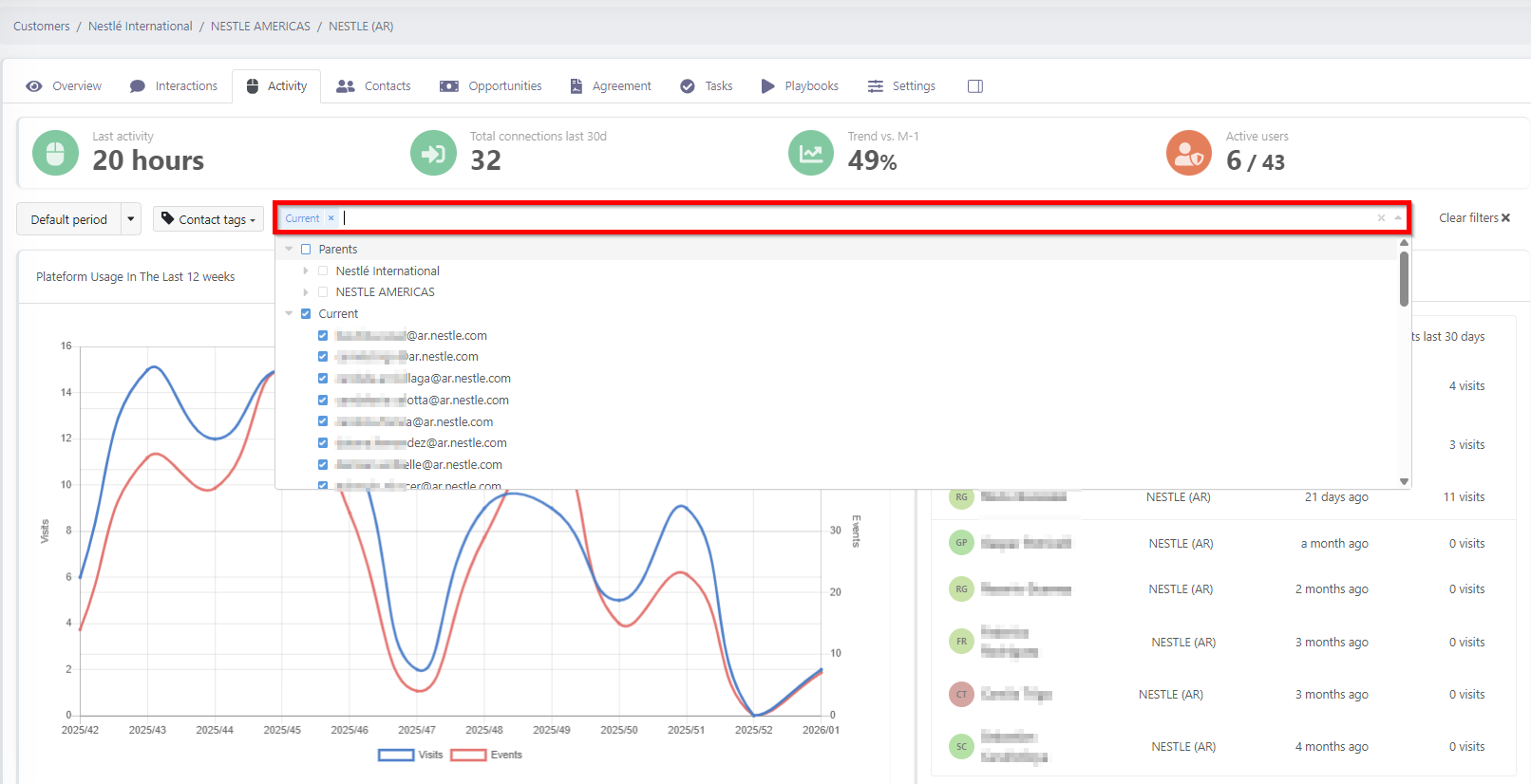Image resolution: width=1531 pixels, height=784 pixels.
Task: Open the Playbooks tab
Action: click(800, 86)
